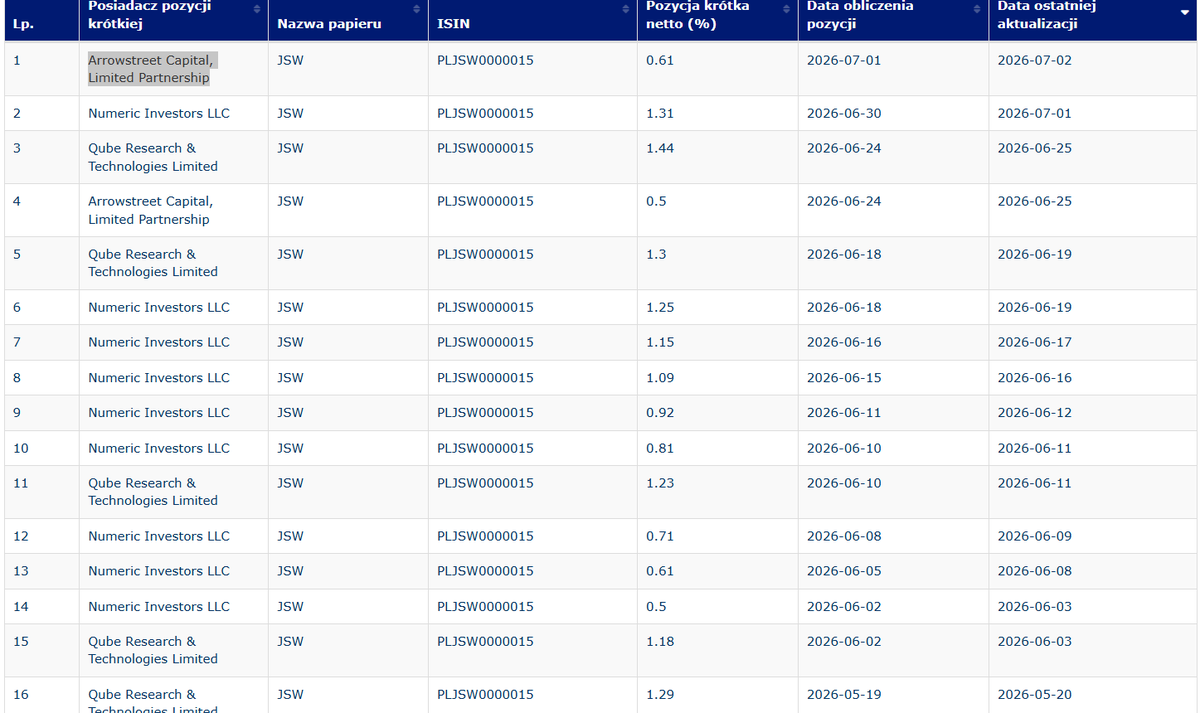Click net short position 1.18
Image resolution: width=1200 pixels, height=713 pixels.
click(x=660, y=642)
